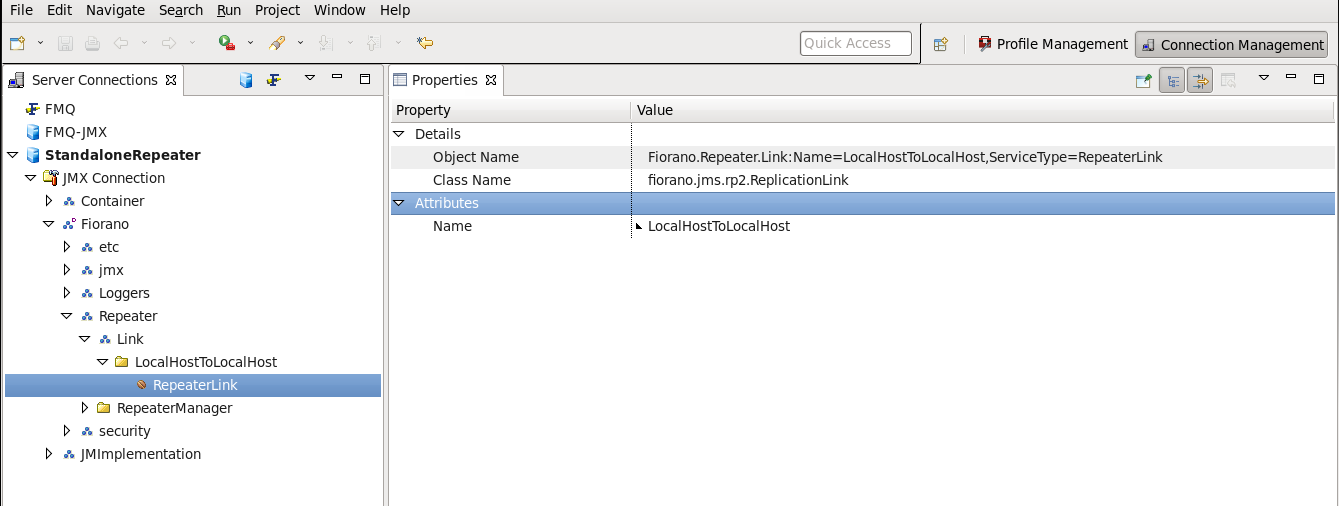Click the Run/Launch toolbar icon
This screenshot has width=1339, height=506.
227,43
